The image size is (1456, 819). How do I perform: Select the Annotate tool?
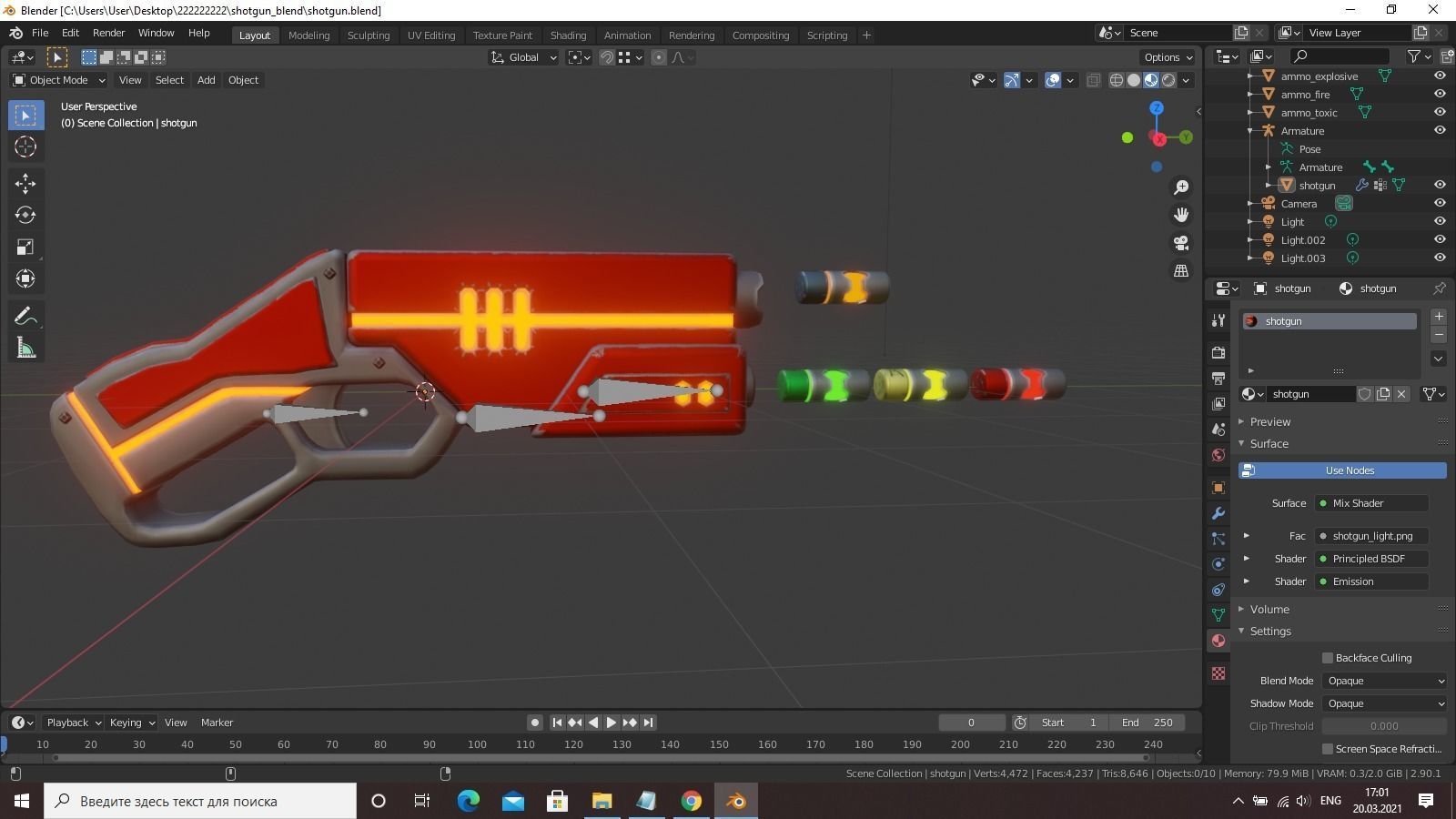(25, 316)
